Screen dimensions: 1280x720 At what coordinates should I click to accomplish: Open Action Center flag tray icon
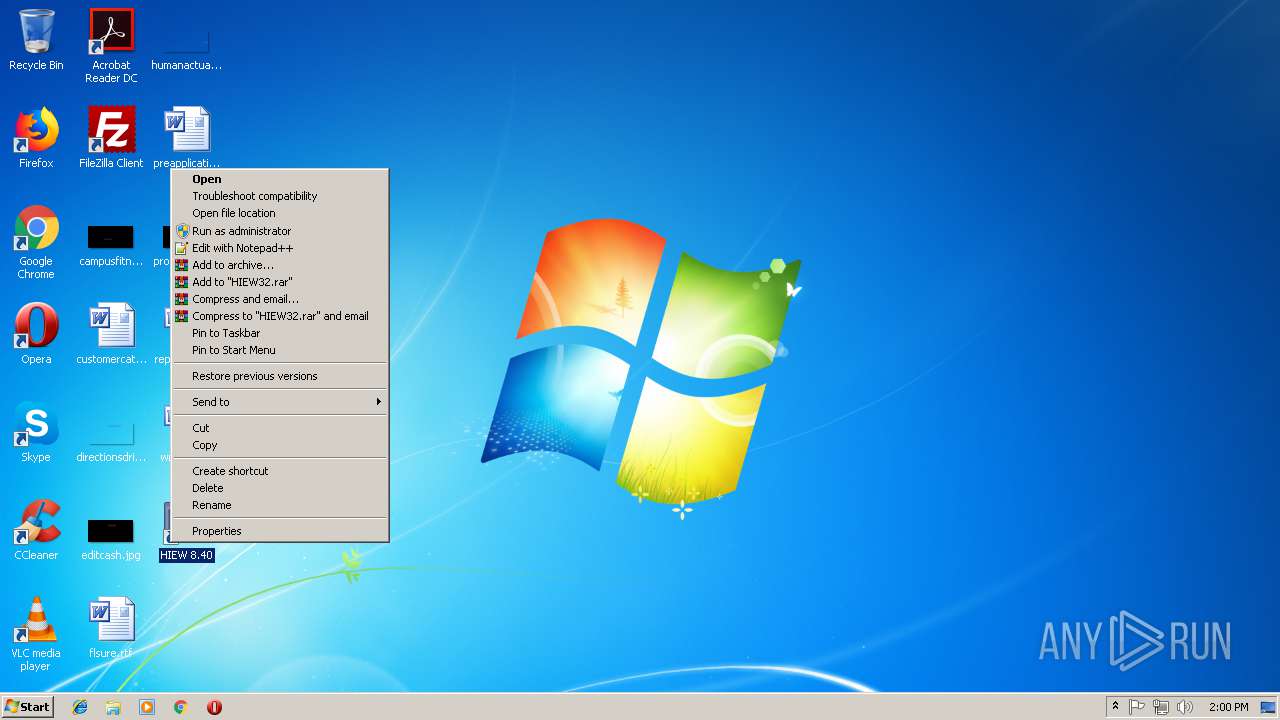(x=1137, y=707)
